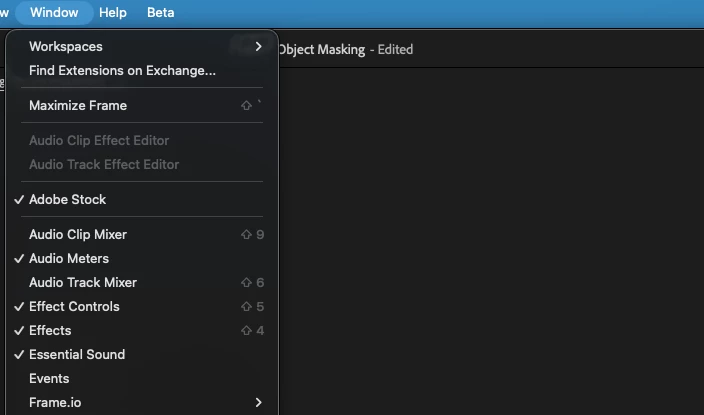Open the Help menu
704x415 pixels.
tap(113, 13)
